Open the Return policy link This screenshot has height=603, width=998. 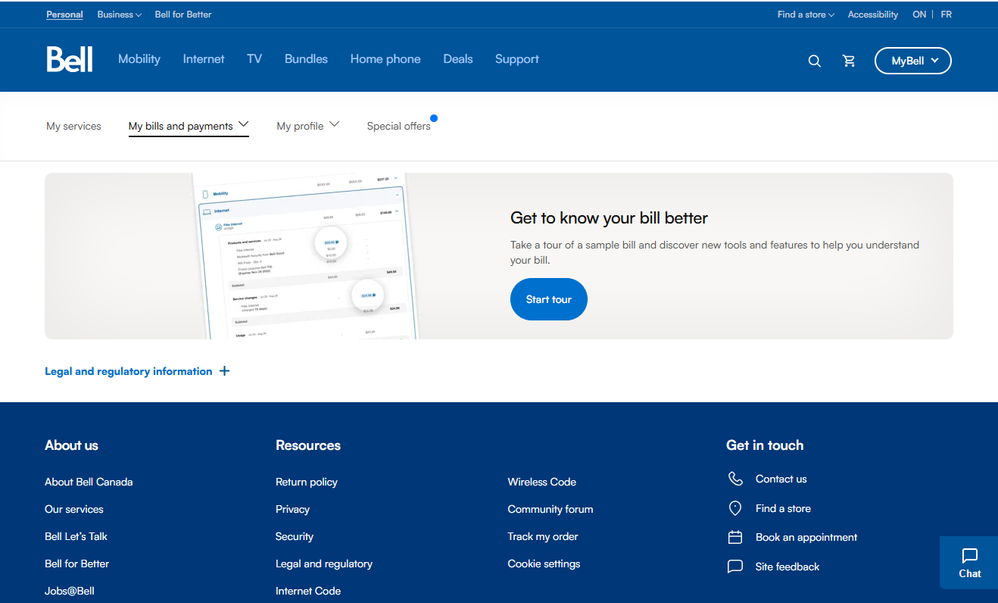point(306,482)
